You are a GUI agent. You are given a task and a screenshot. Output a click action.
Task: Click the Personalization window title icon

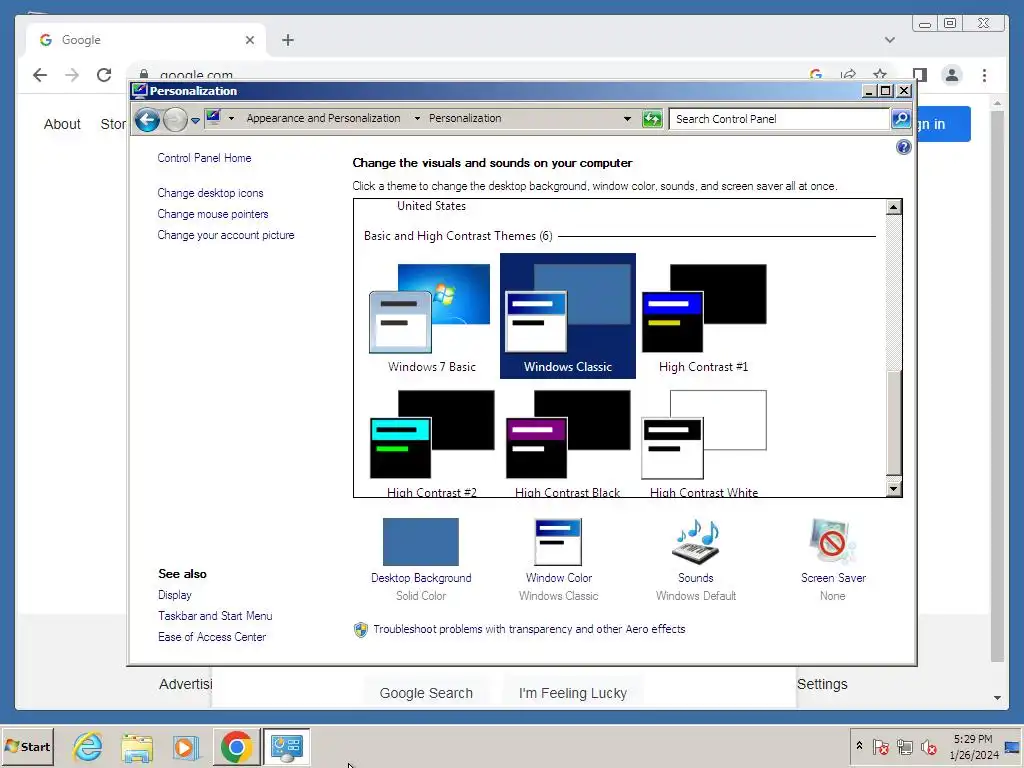[x=140, y=91]
